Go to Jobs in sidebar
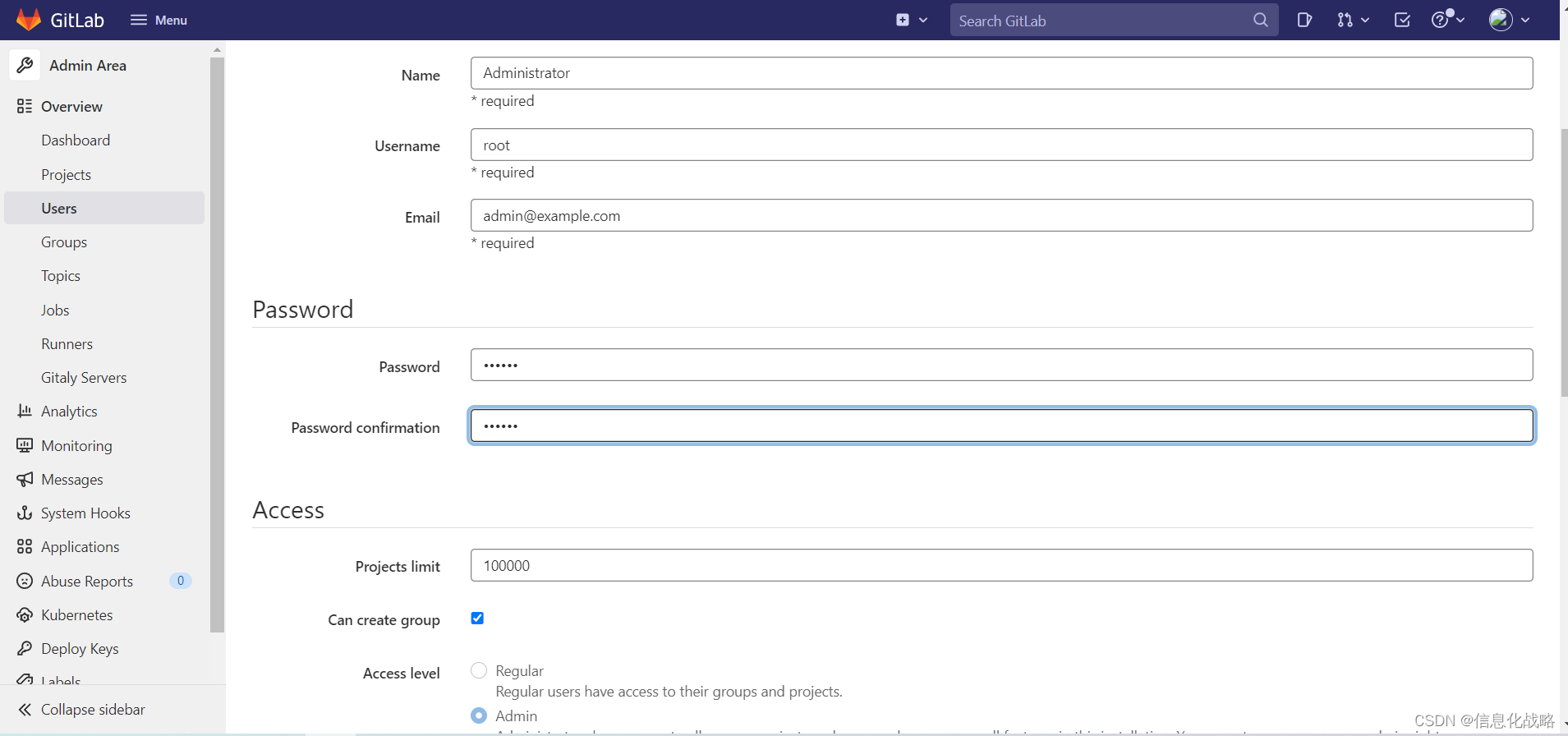The width and height of the screenshot is (1568, 736). click(55, 310)
